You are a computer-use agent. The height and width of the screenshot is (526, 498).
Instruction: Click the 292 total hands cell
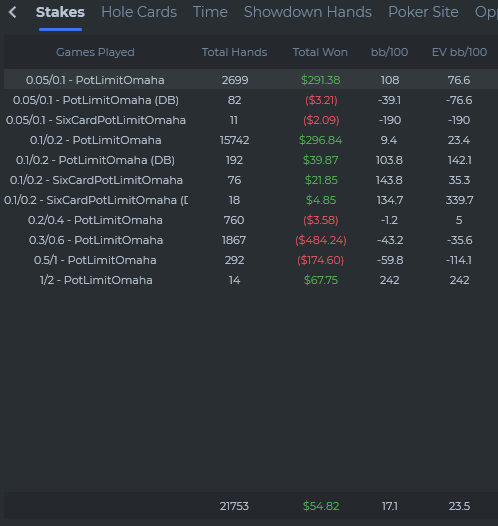(x=234, y=260)
